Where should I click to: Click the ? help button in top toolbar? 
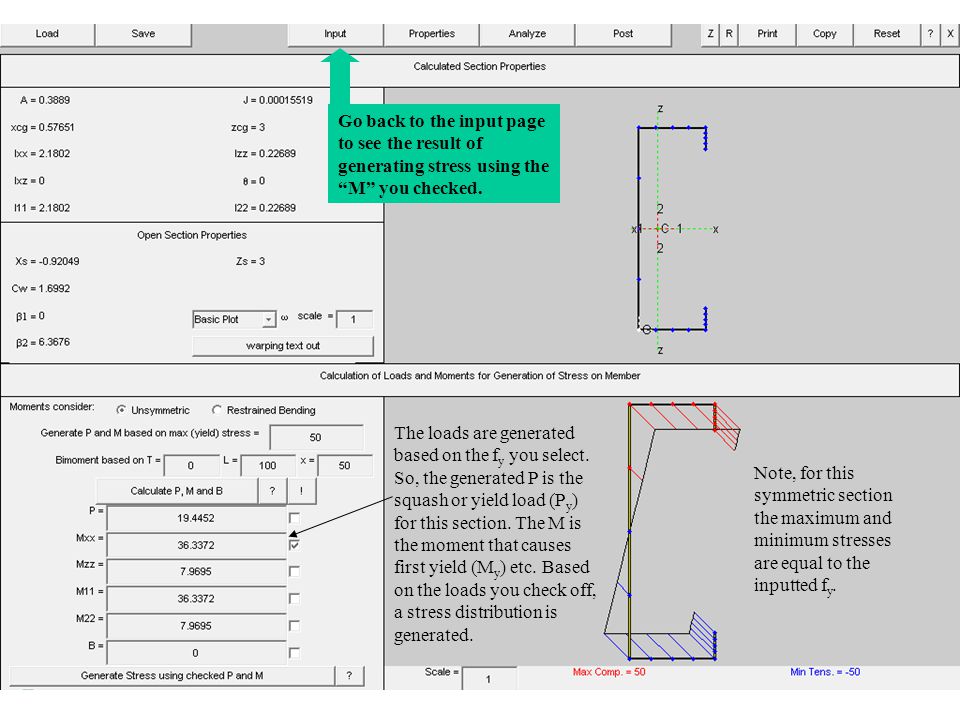[931, 34]
